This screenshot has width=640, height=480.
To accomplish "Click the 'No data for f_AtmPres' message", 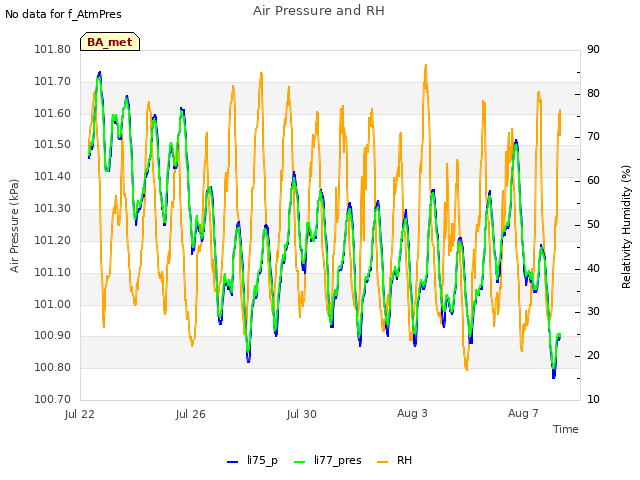I will (x=63, y=14).
